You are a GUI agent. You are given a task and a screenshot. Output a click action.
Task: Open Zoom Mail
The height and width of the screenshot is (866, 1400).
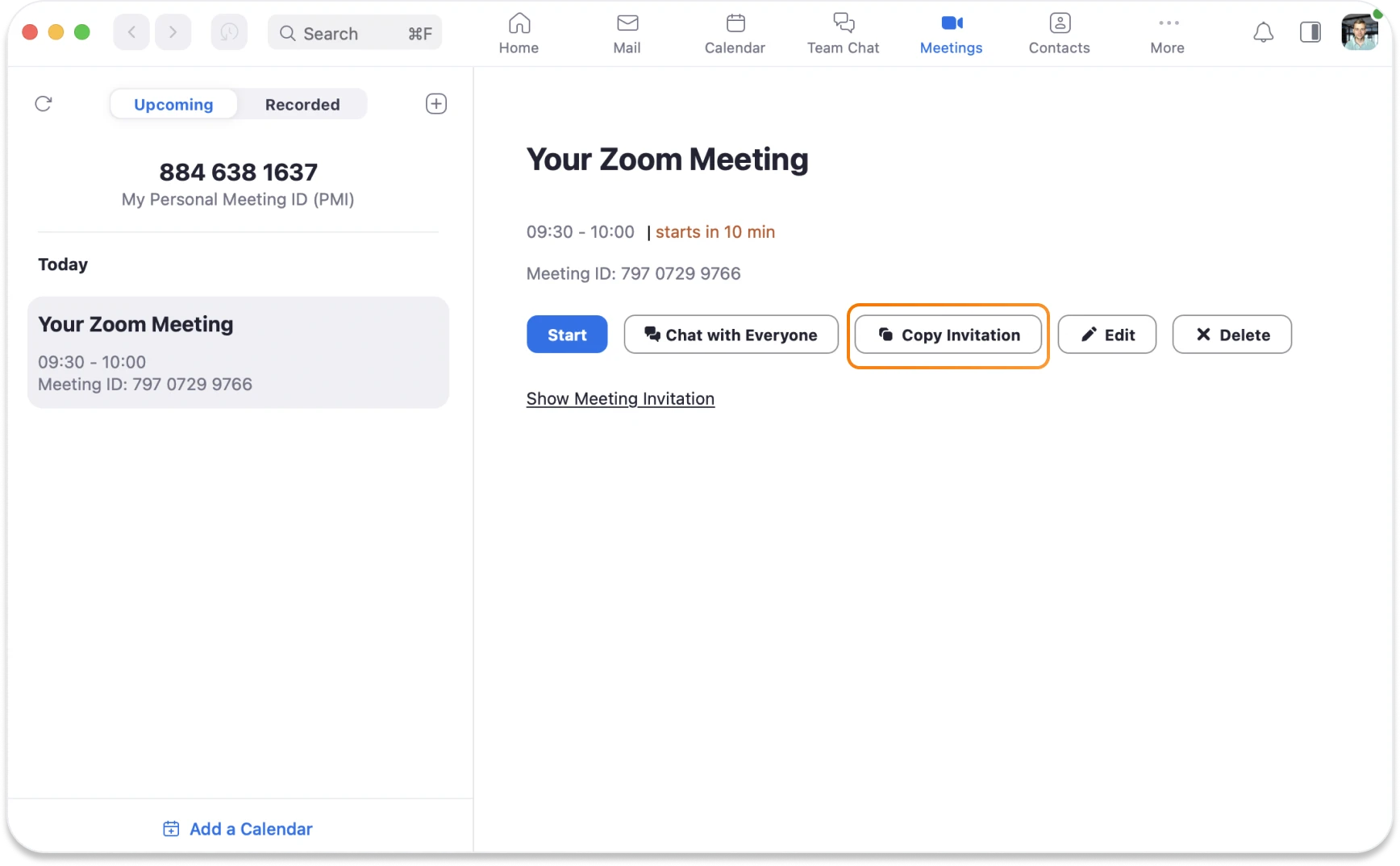click(x=627, y=32)
